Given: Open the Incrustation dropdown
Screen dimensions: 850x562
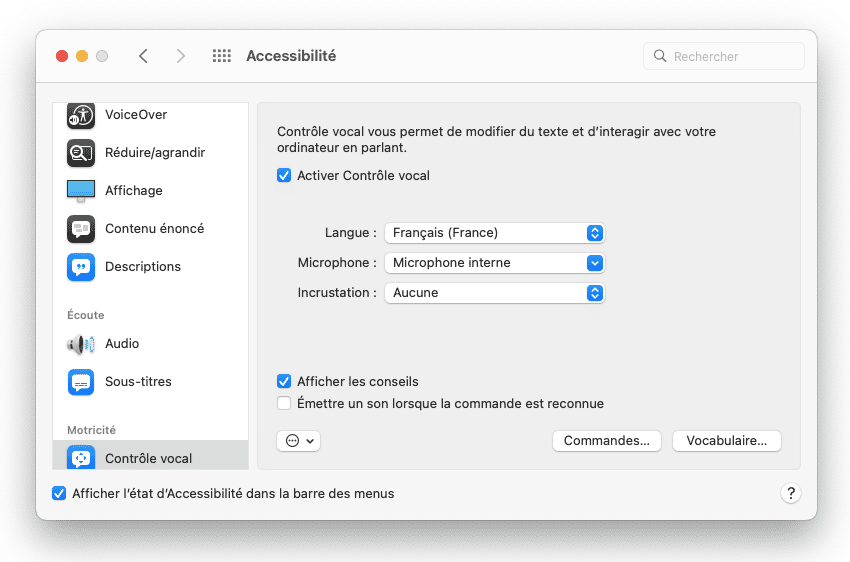Looking at the screenshot, I should point(495,293).
